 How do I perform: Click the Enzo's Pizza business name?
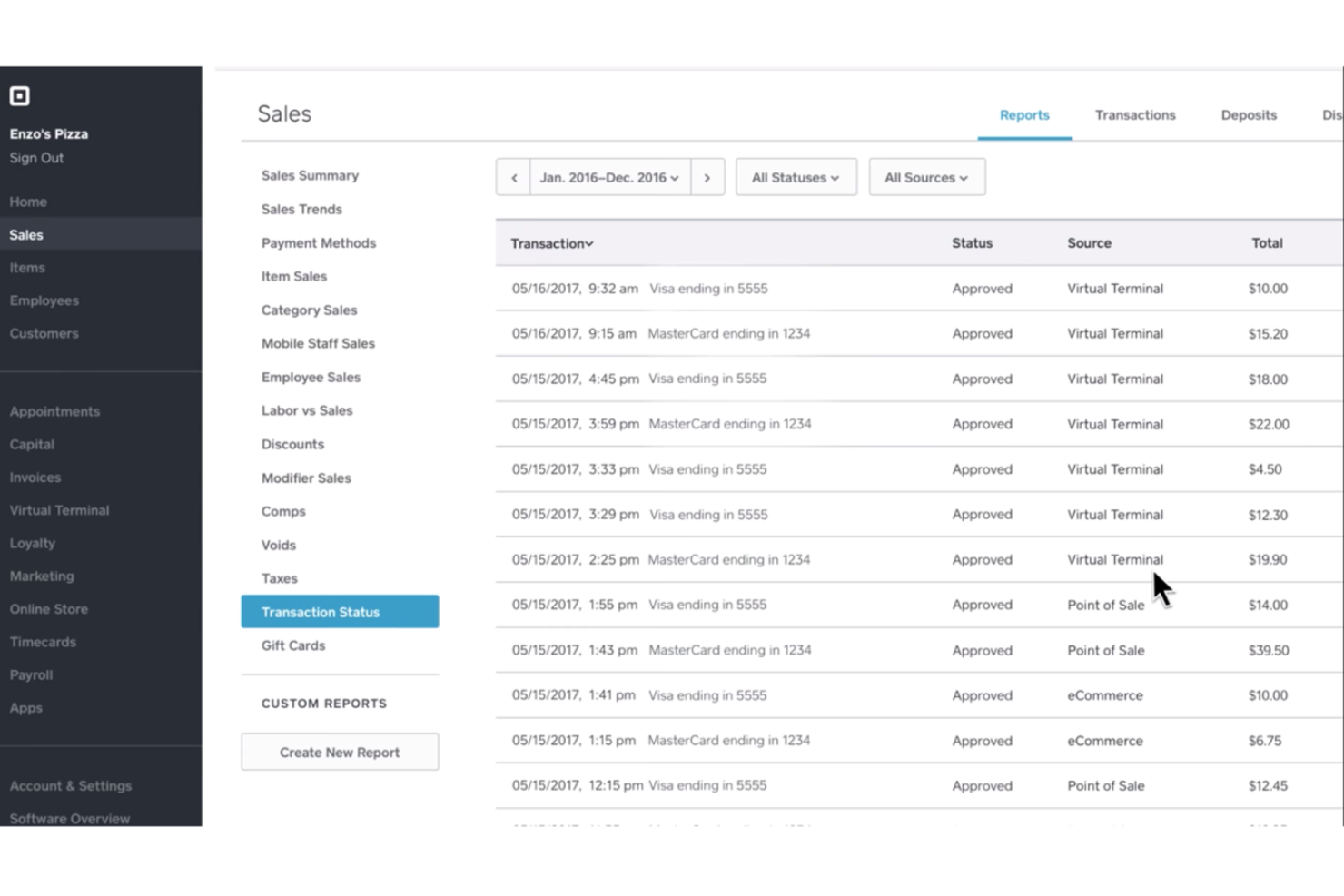click(x=49, y=133)
